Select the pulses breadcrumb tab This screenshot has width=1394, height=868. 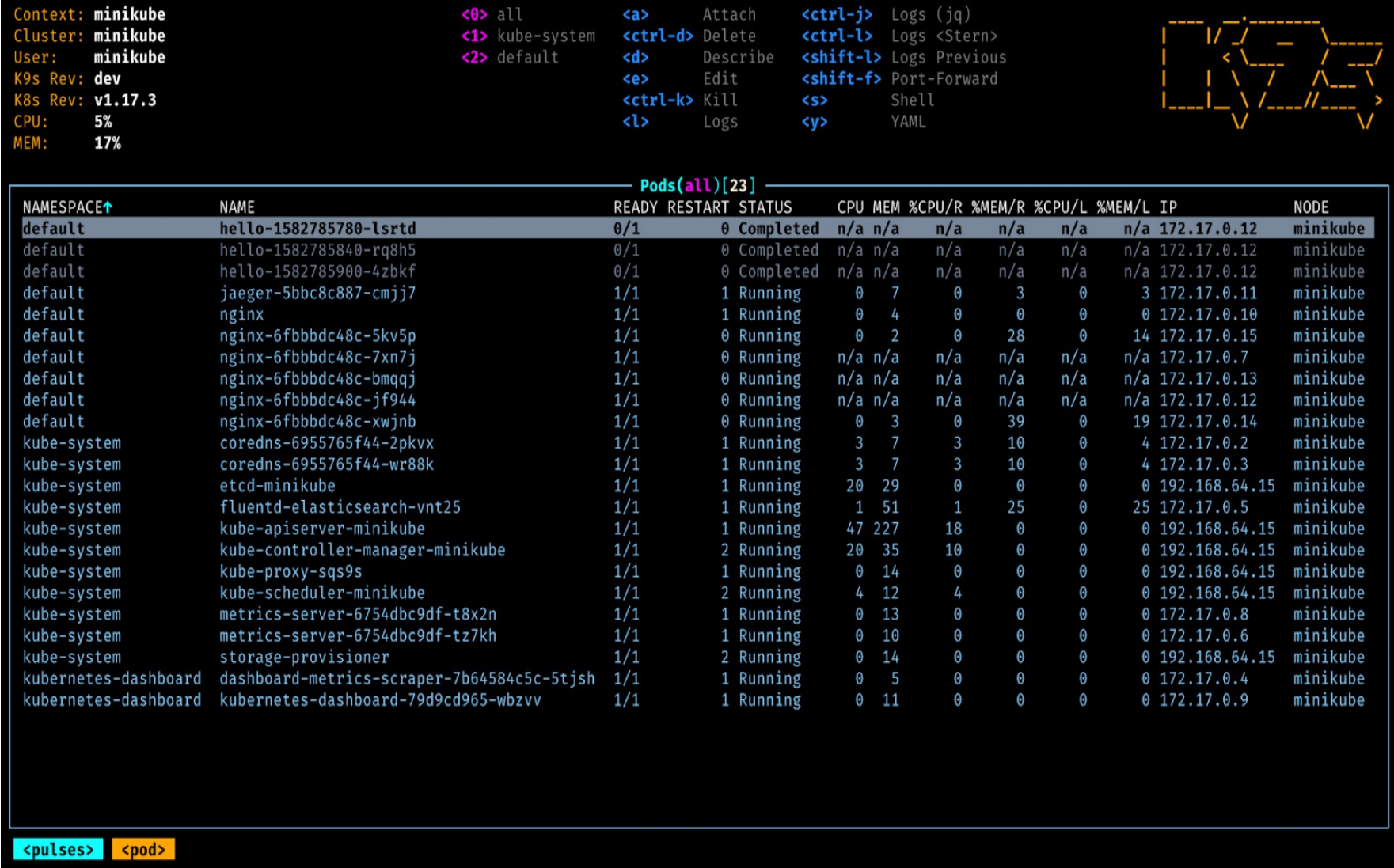(x=58, y=850)
